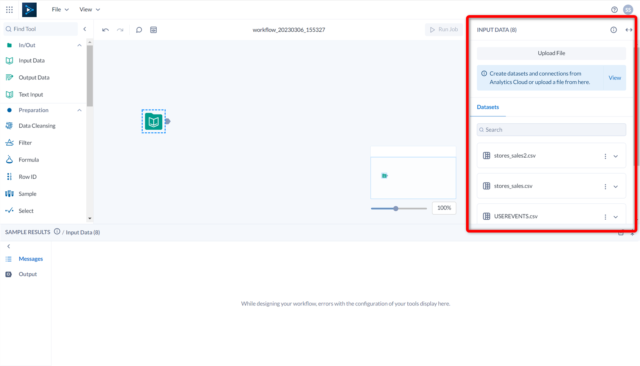Click the Input Data (8) breadcrumb
Viewport: 640px width, 366px height.
[x=83, y=232]
